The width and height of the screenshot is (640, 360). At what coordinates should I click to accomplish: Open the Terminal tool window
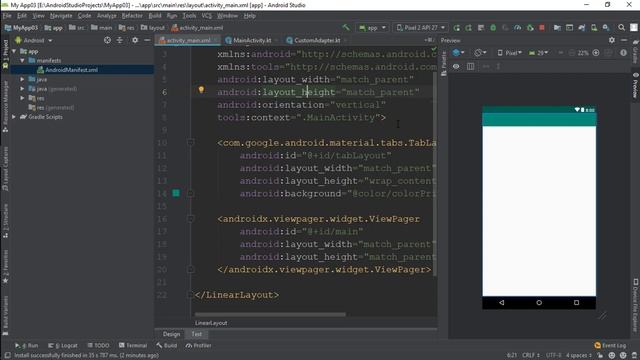click(x=133, y=345)
